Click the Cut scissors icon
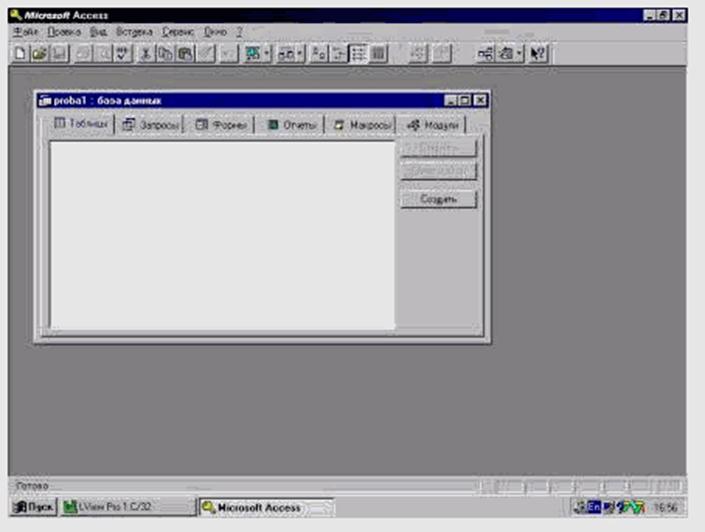The height and width of the screenshot is (532, 705). click(x=145, y=54)
